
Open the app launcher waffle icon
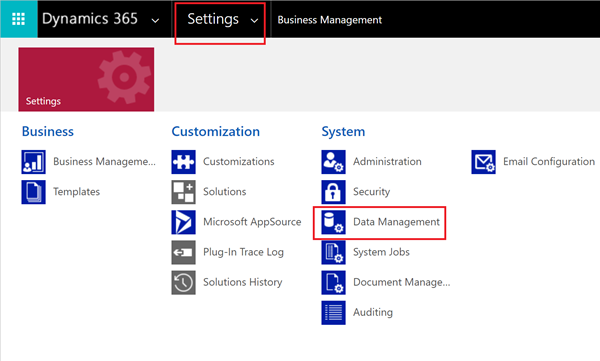coord(18,19)
